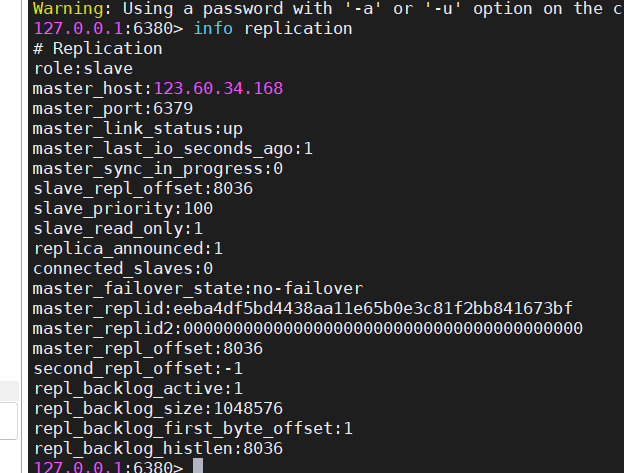The width and height of the screenshot is (624, 473).
Task: Click the 'repl_backlog_size:1048576' line
Action: coord(158,409)
